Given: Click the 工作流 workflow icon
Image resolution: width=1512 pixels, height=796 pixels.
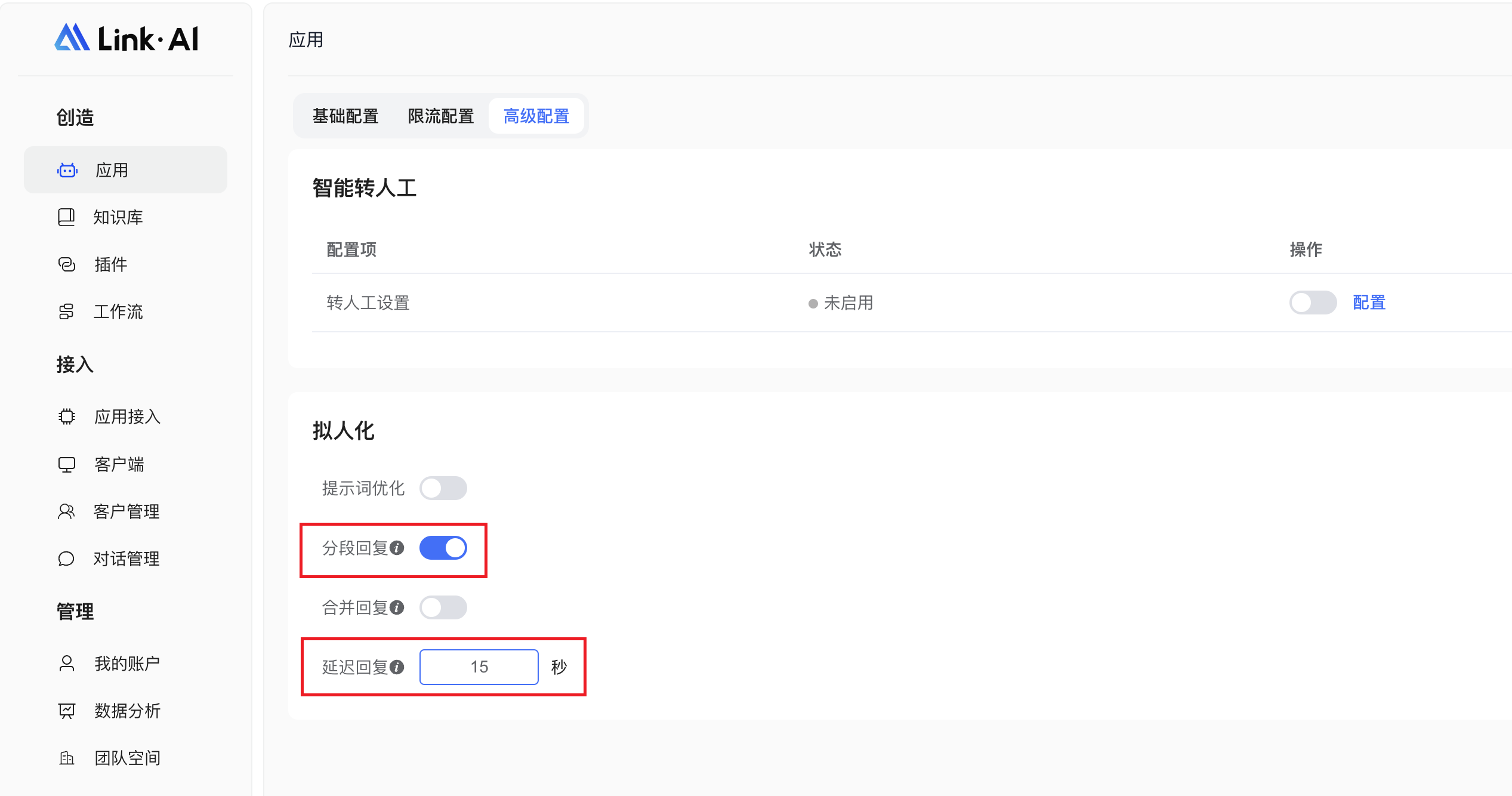Looking at the screenshot, I should 66,311.
